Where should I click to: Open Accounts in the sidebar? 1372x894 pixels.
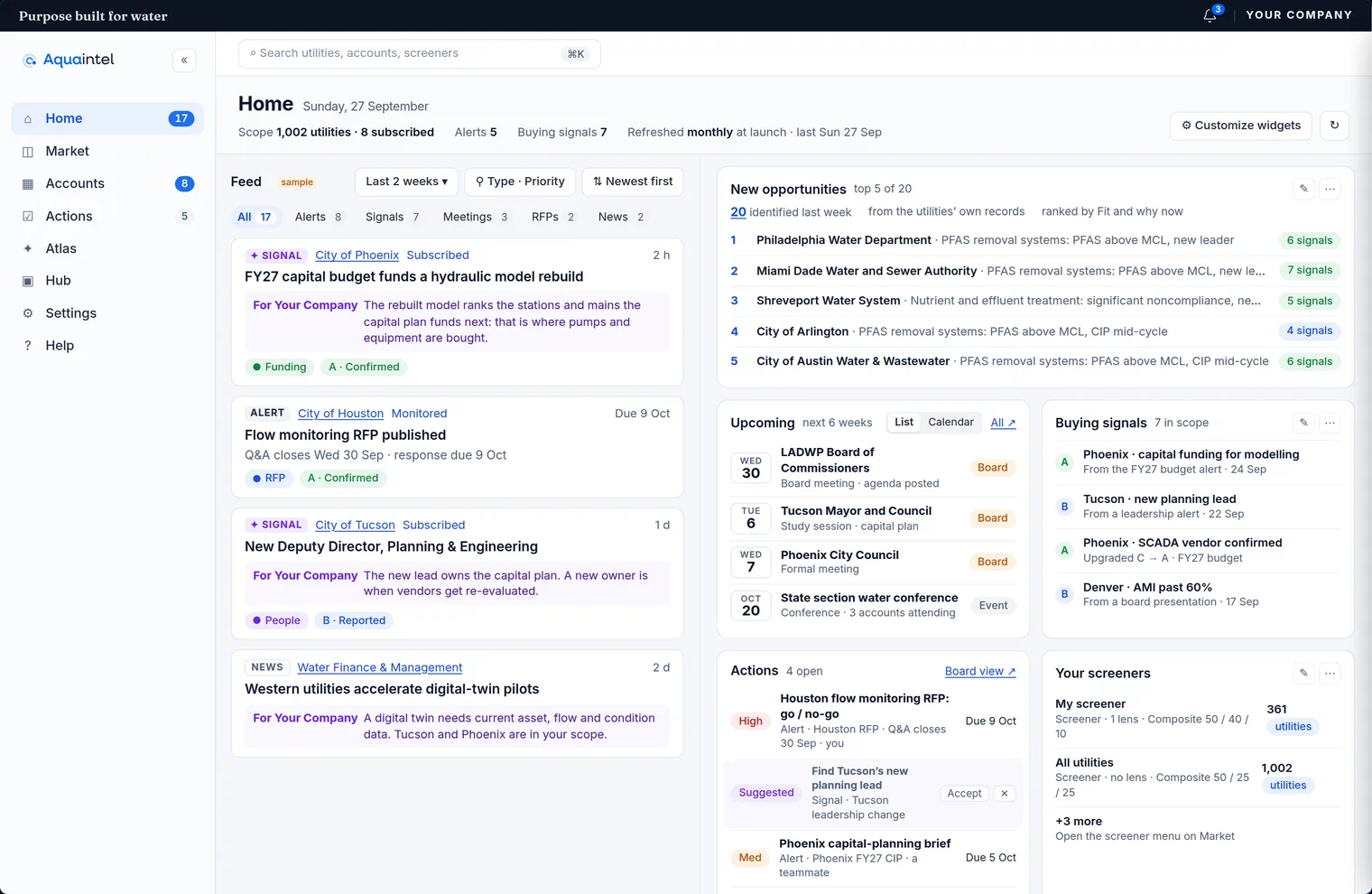107,183
